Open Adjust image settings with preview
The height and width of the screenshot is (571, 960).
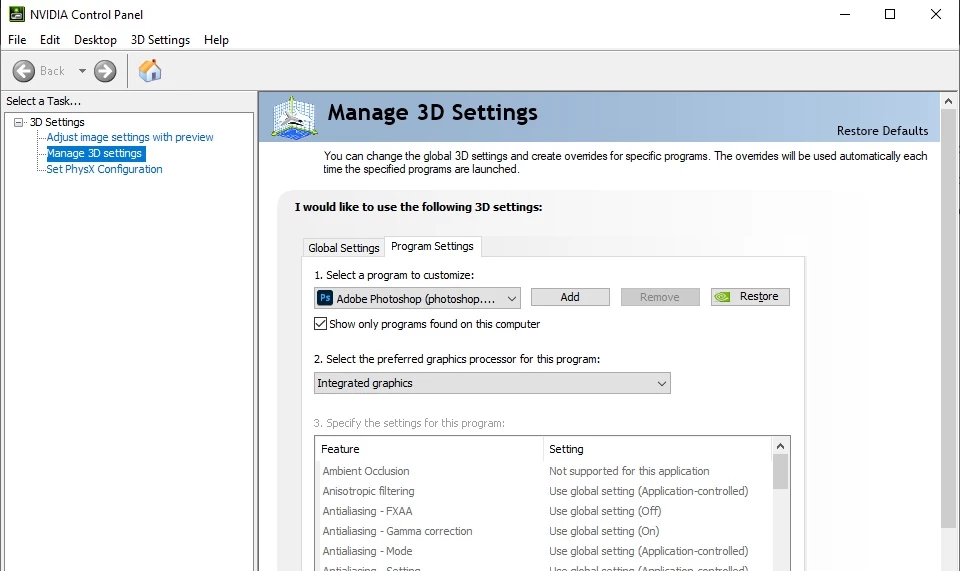[130, 137]
